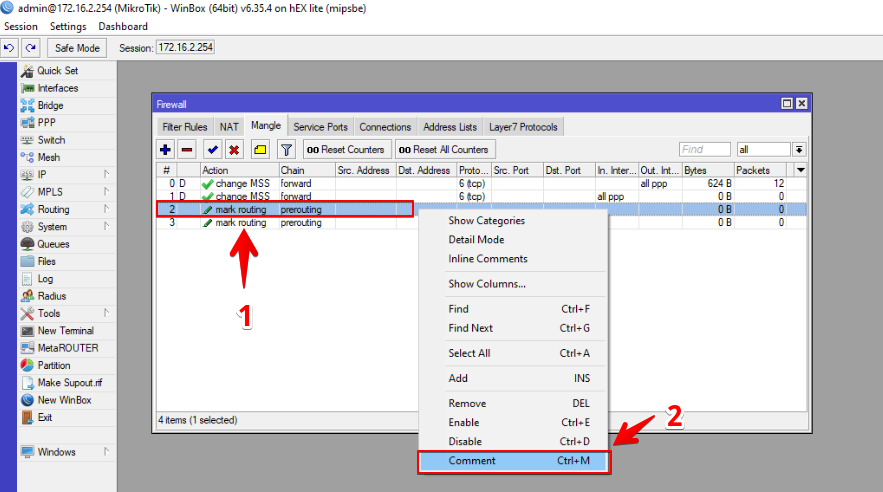This screenshot has width=883, height=492.
Task: Open Radius in the sidebar
Action: (52, 296)
